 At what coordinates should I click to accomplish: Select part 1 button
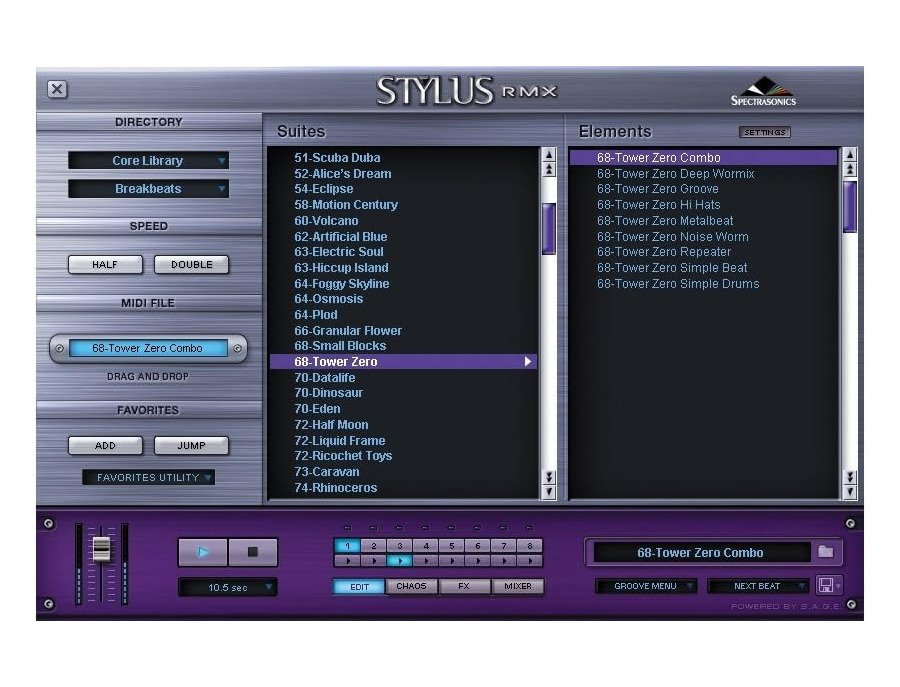pos(348,546)
